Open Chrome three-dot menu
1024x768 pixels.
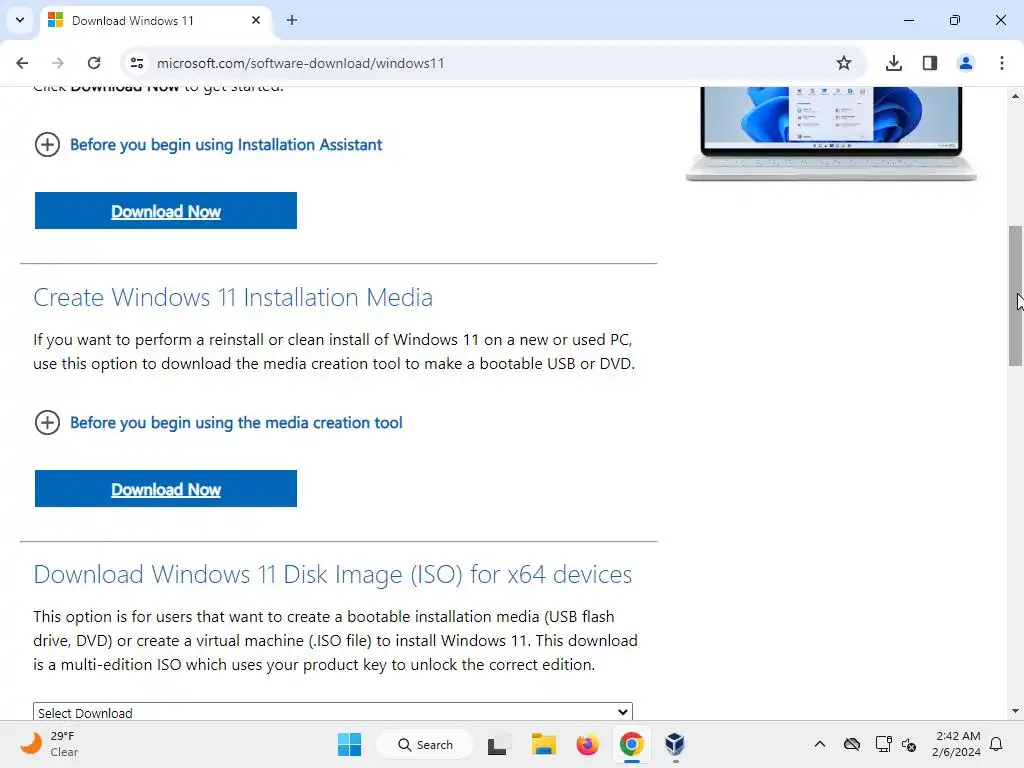(x=1002, y=63)
